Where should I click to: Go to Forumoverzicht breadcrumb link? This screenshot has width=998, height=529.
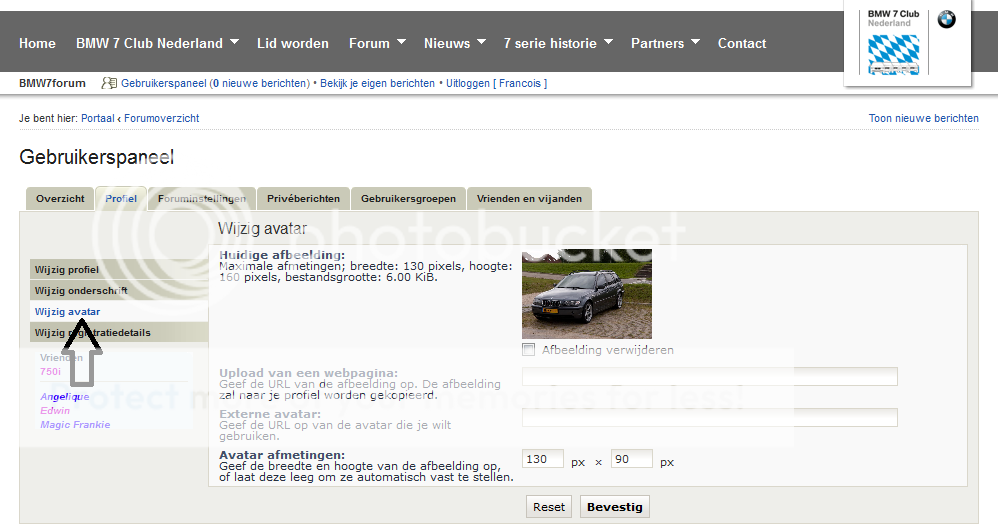[162, 118]
